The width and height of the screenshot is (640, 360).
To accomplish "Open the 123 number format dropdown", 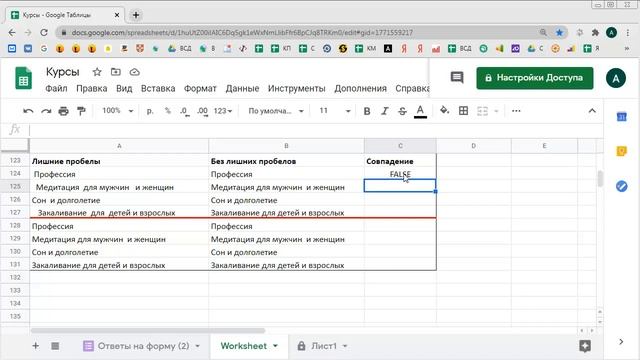I will 223,111.
